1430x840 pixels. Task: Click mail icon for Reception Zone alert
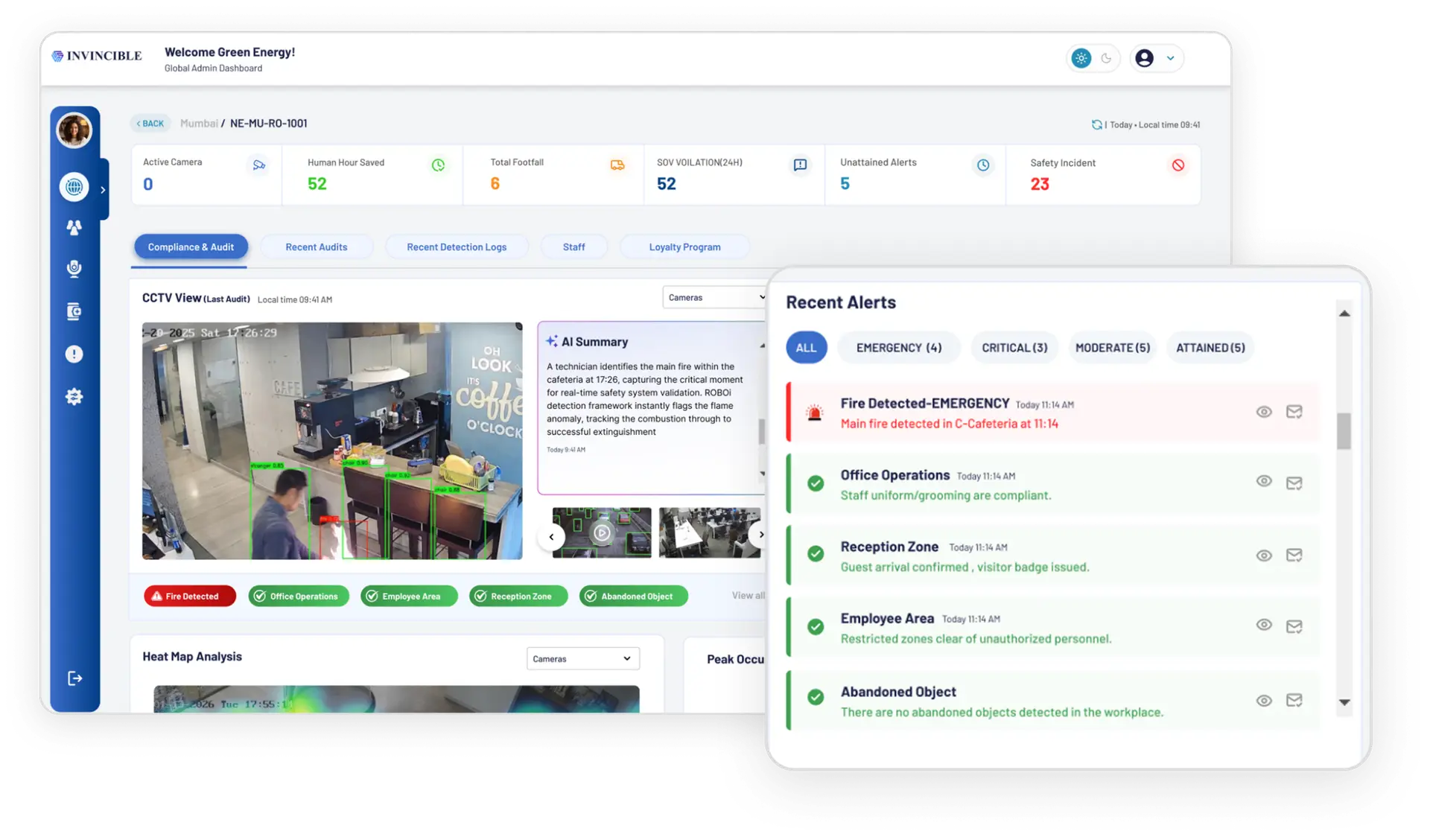[1294, 556]
